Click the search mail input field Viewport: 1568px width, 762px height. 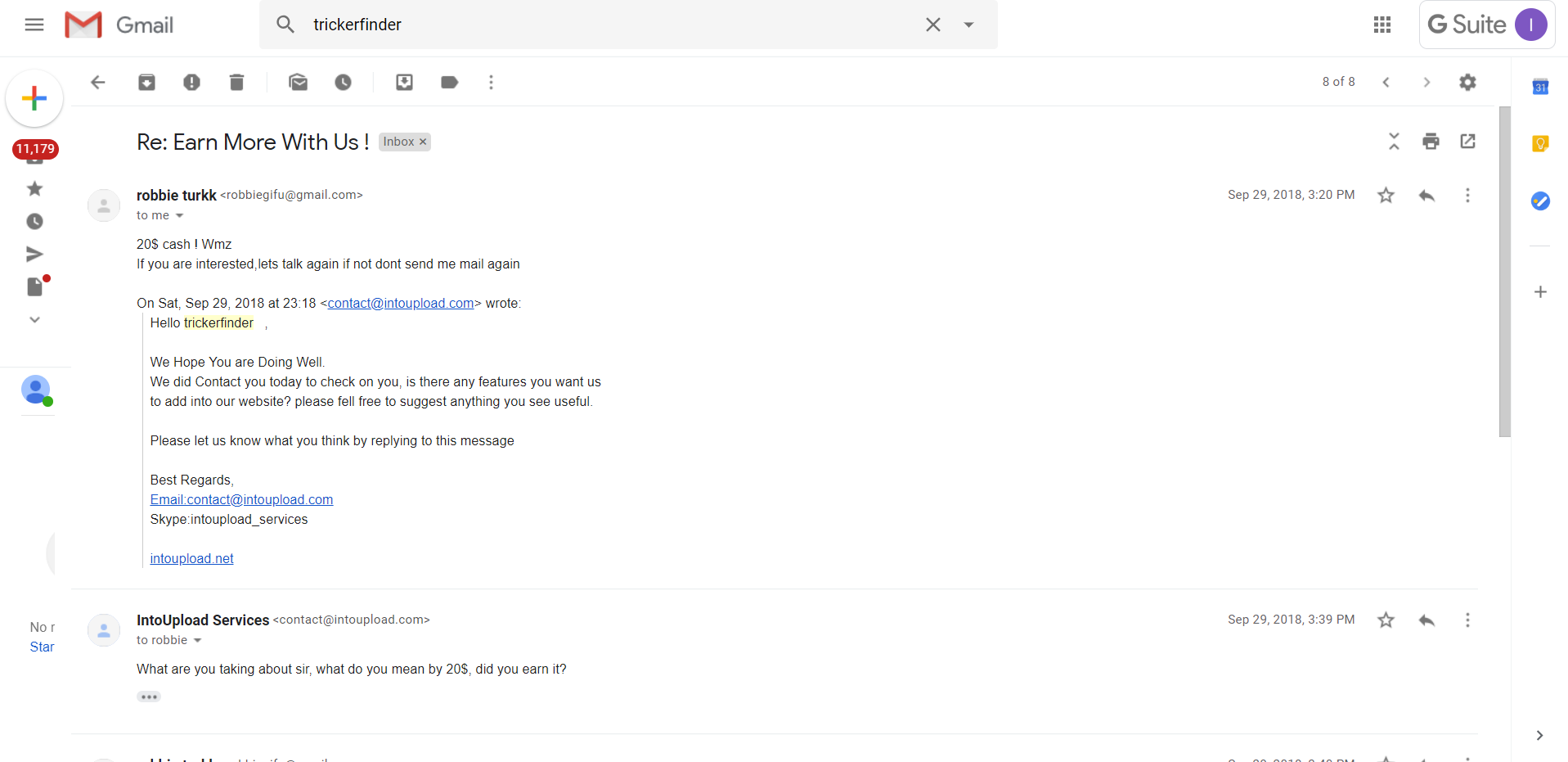click(605, 25)
